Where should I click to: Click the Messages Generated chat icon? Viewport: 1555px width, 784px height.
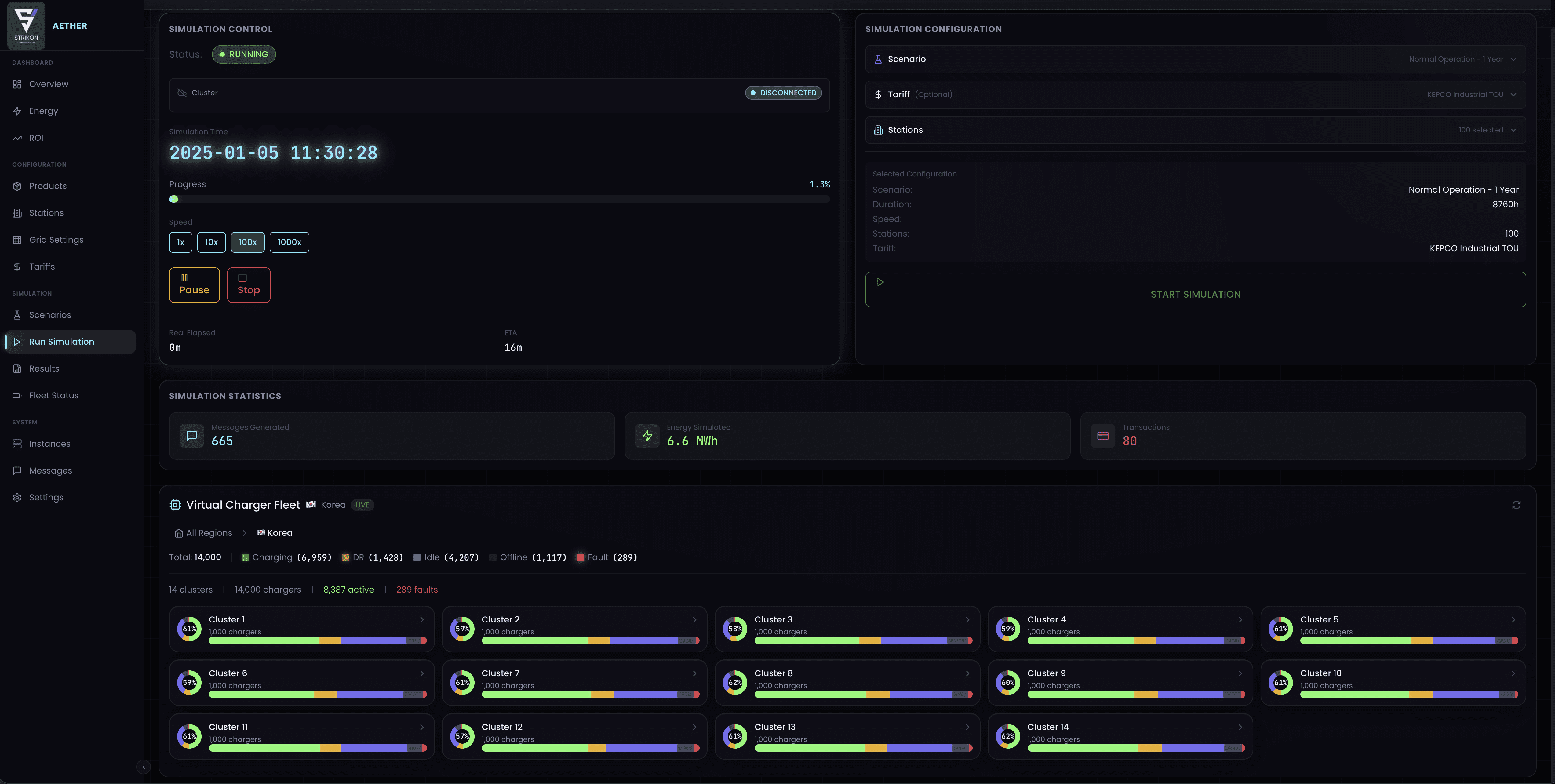[191, 436]
